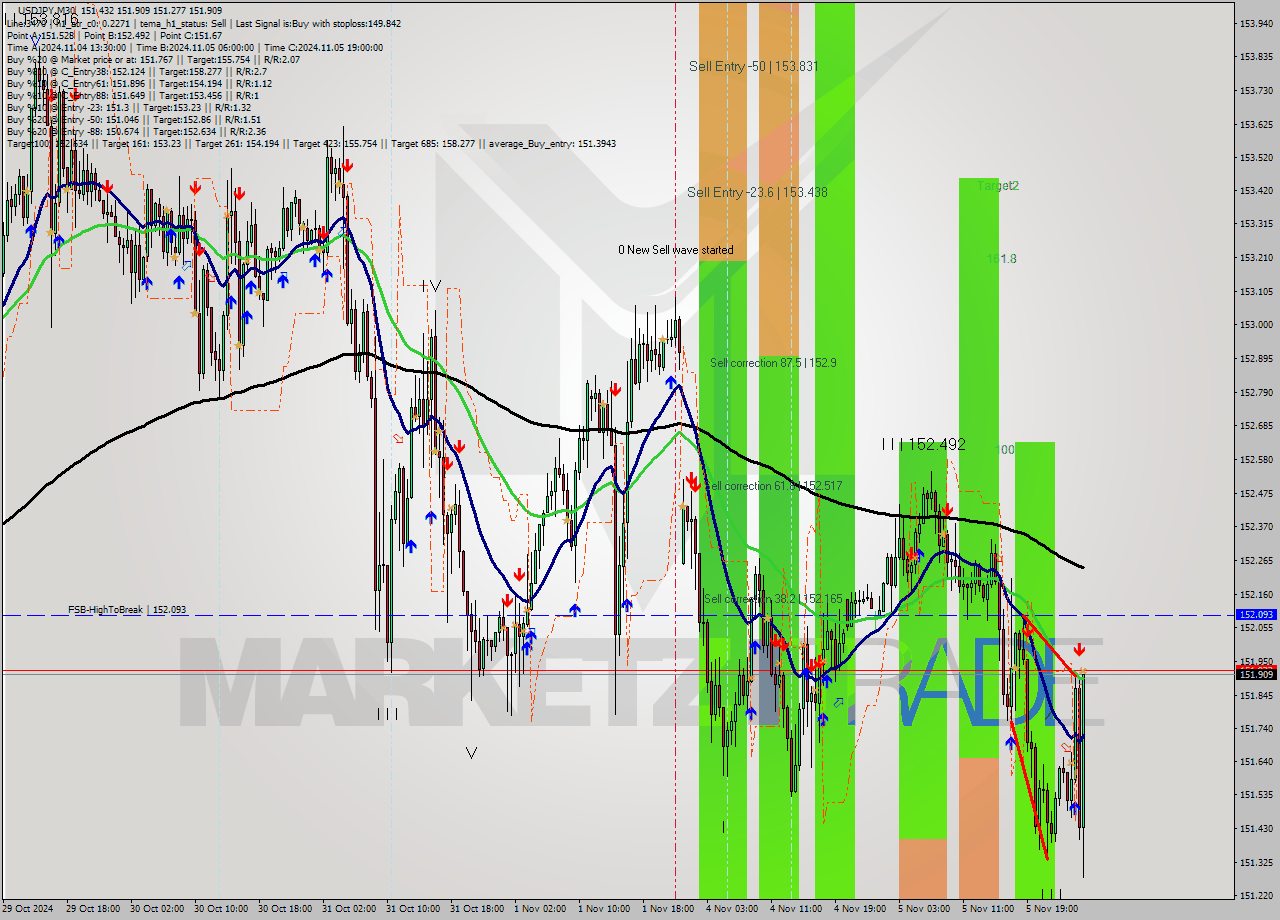Click the 151.535 price axis value

pos(1256,795)
